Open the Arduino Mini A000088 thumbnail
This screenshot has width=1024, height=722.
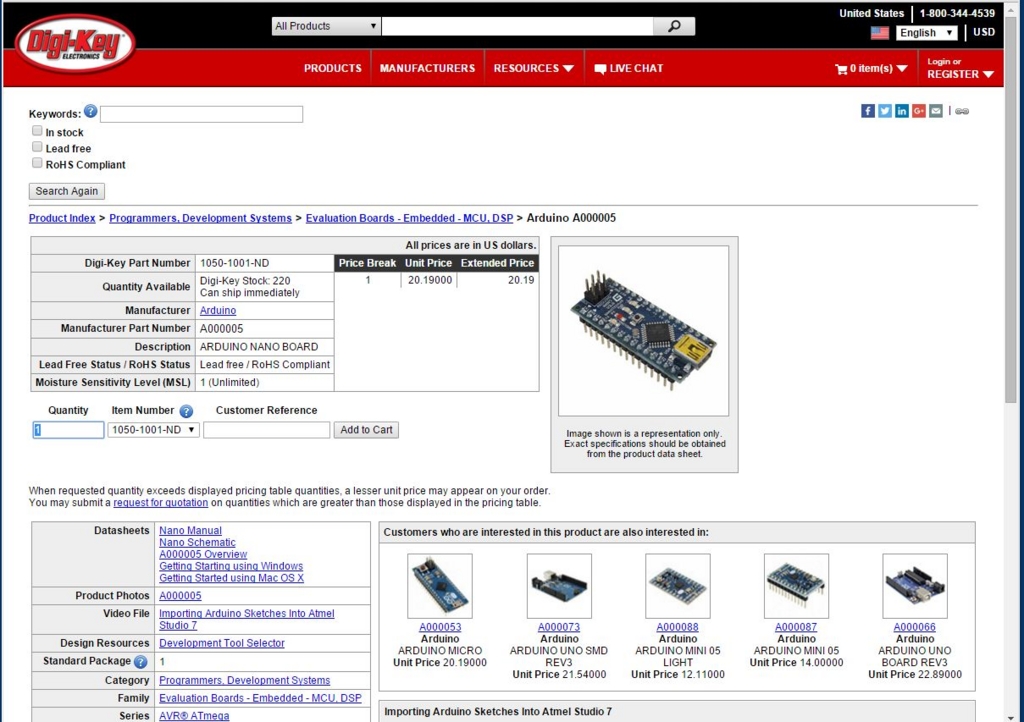click(x=678, y=586)
